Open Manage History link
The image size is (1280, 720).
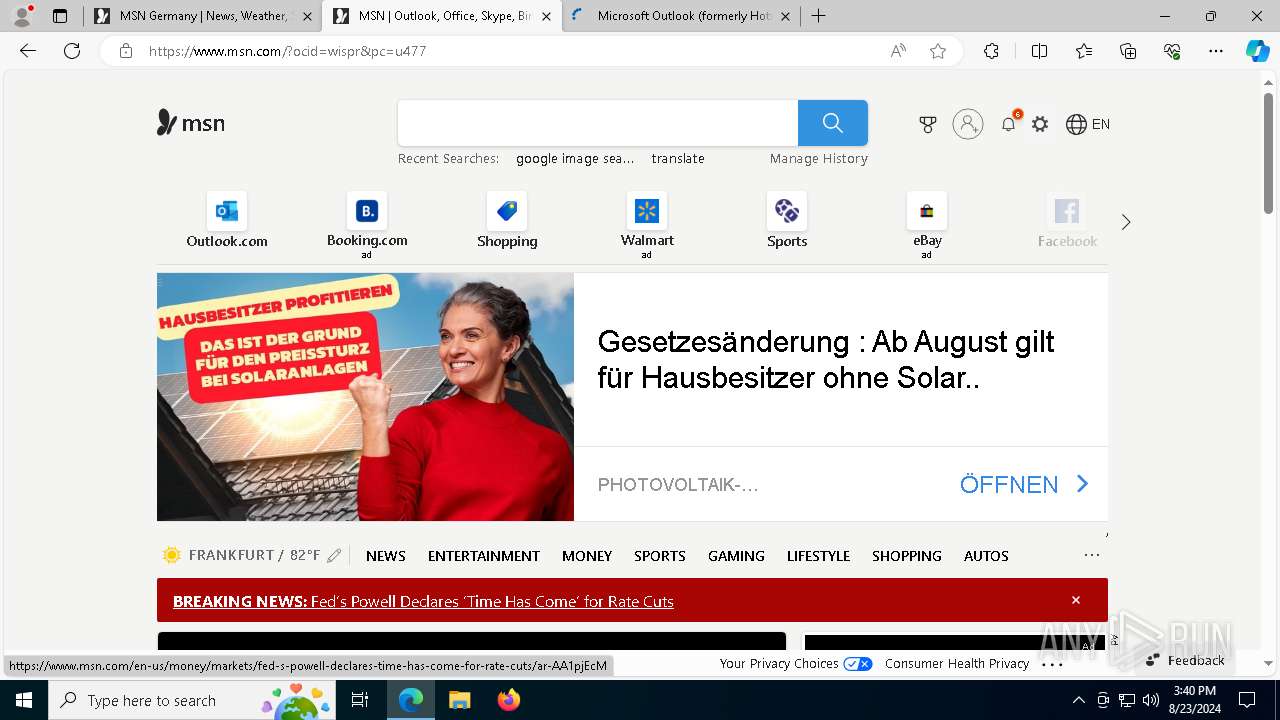[x=819, y=158]
